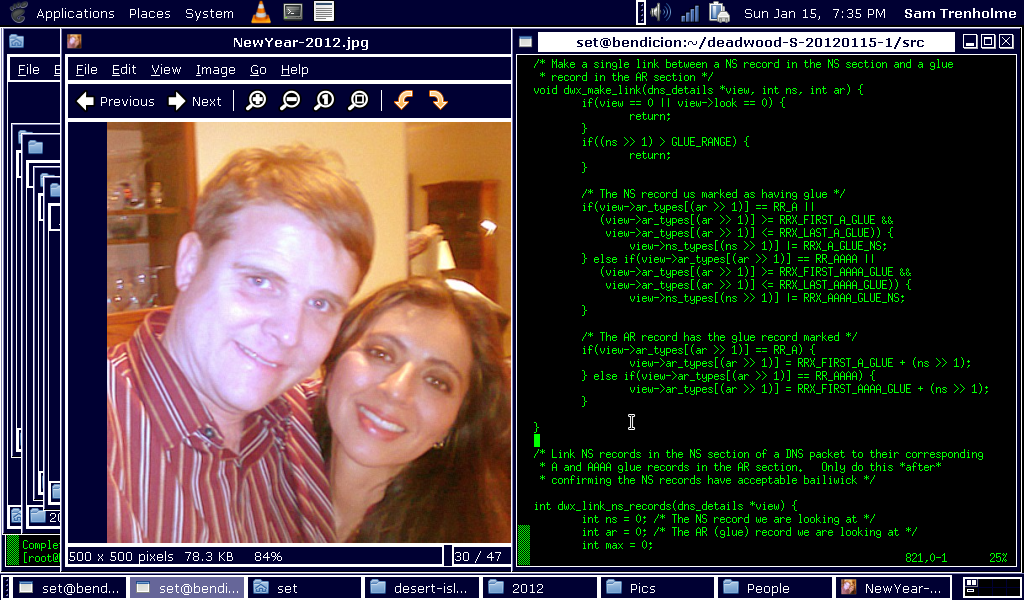Image resolution: width=1024 pixels, height=600 pixels.
Task: Open the Image menu in viewer
Action: (x=215, y=70)
